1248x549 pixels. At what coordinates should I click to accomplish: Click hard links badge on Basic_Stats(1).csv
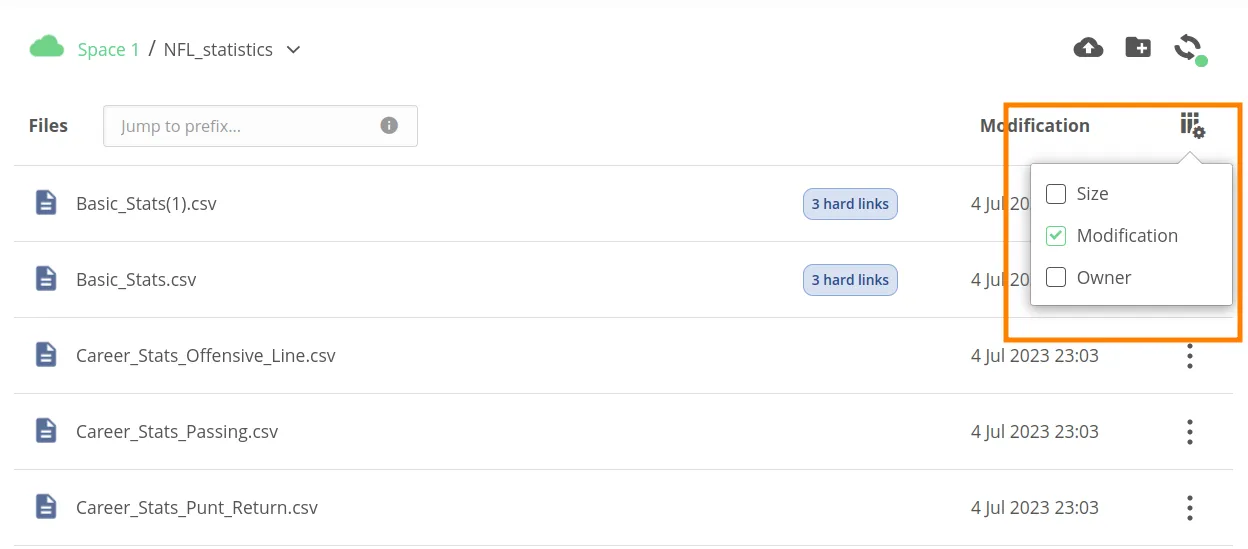tap(850, 204)
